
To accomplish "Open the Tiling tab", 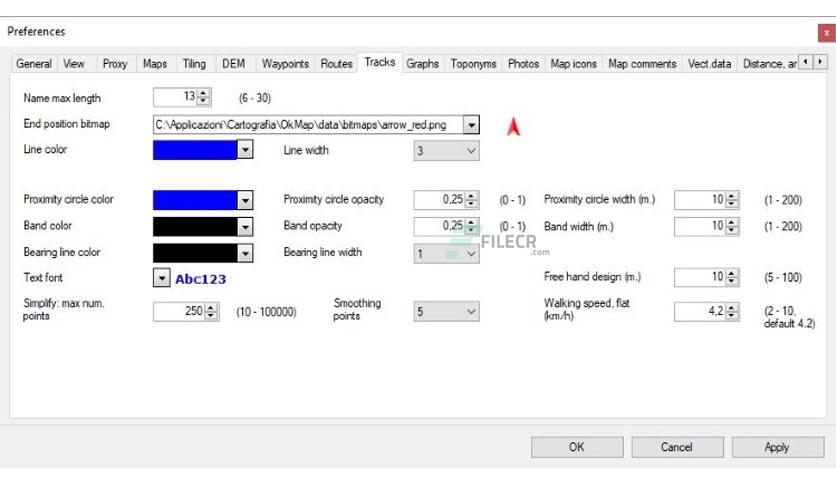I will [195, 64].
